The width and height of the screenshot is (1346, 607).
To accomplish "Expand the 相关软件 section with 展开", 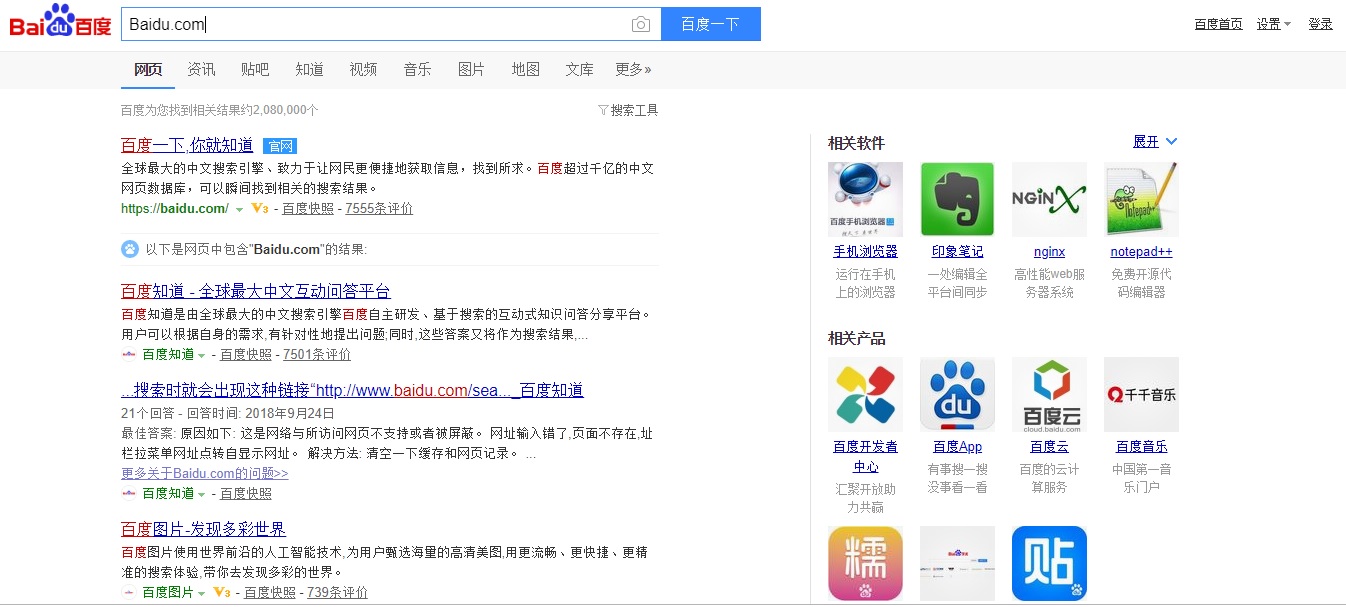I will tap(1155, 142).
